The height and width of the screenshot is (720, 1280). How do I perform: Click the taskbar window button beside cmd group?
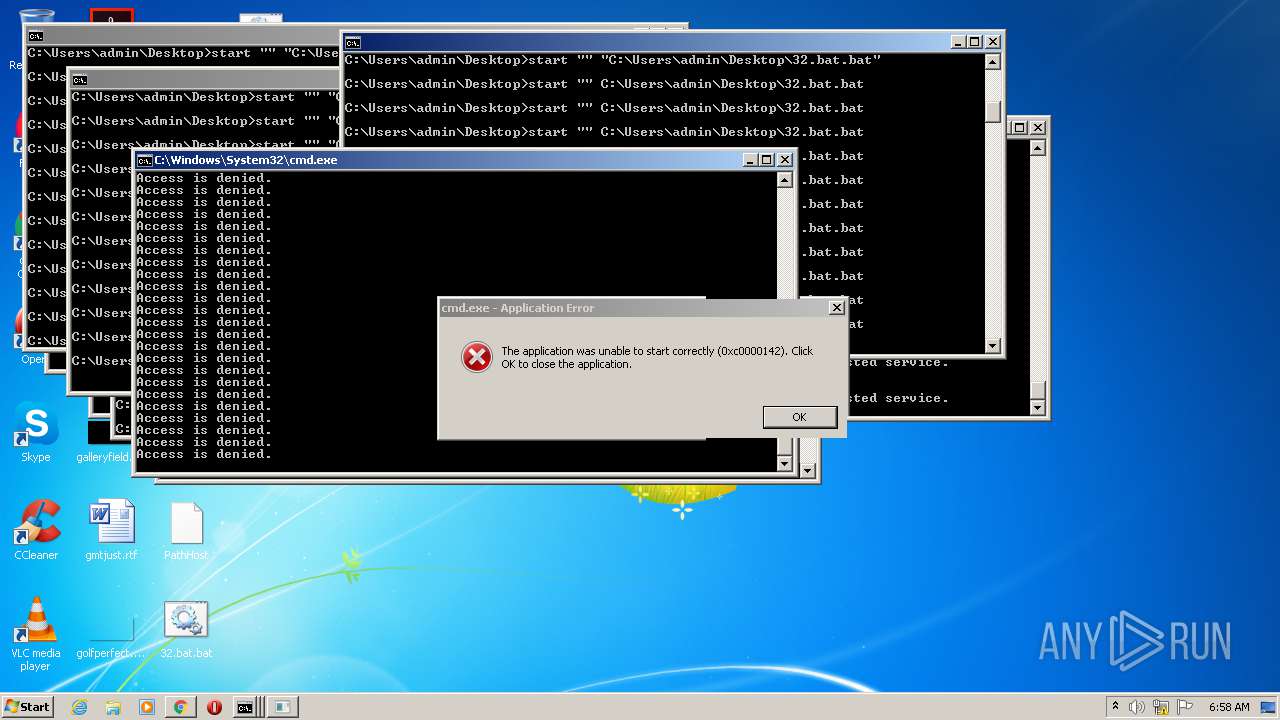pyautogui.click(x=283, y=707)
